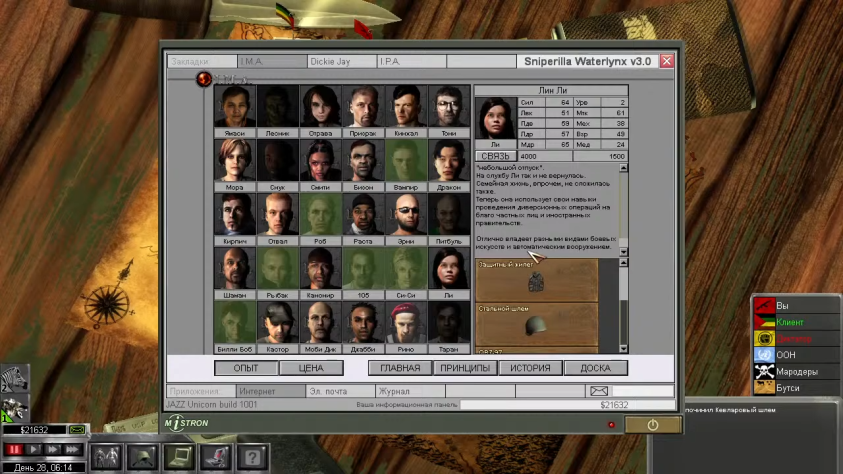This screenshot has width=843, height=474.
Task: Open the Эл. почта application tab
Action: pyautogui.click(x=341, y=391)
